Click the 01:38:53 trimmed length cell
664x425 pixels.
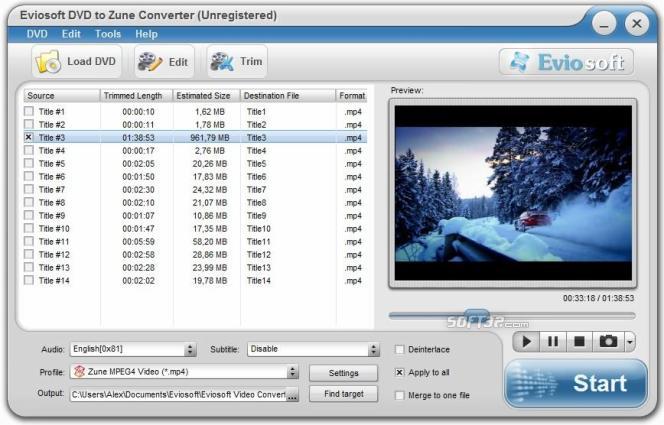click(x=138, y=138)
